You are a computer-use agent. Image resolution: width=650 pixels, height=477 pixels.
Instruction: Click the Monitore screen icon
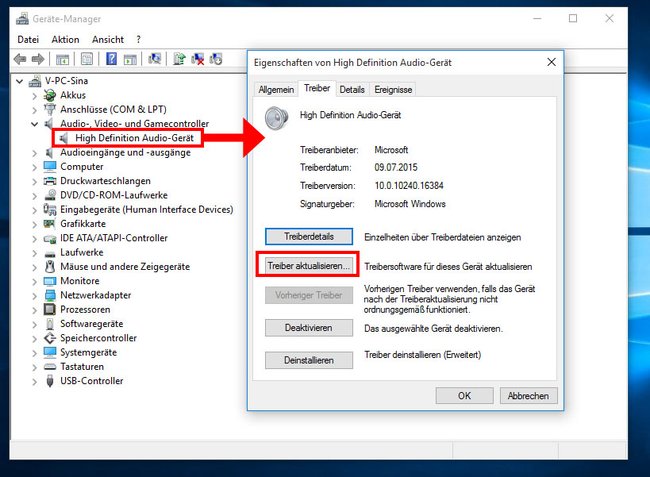tap(50, 281)
